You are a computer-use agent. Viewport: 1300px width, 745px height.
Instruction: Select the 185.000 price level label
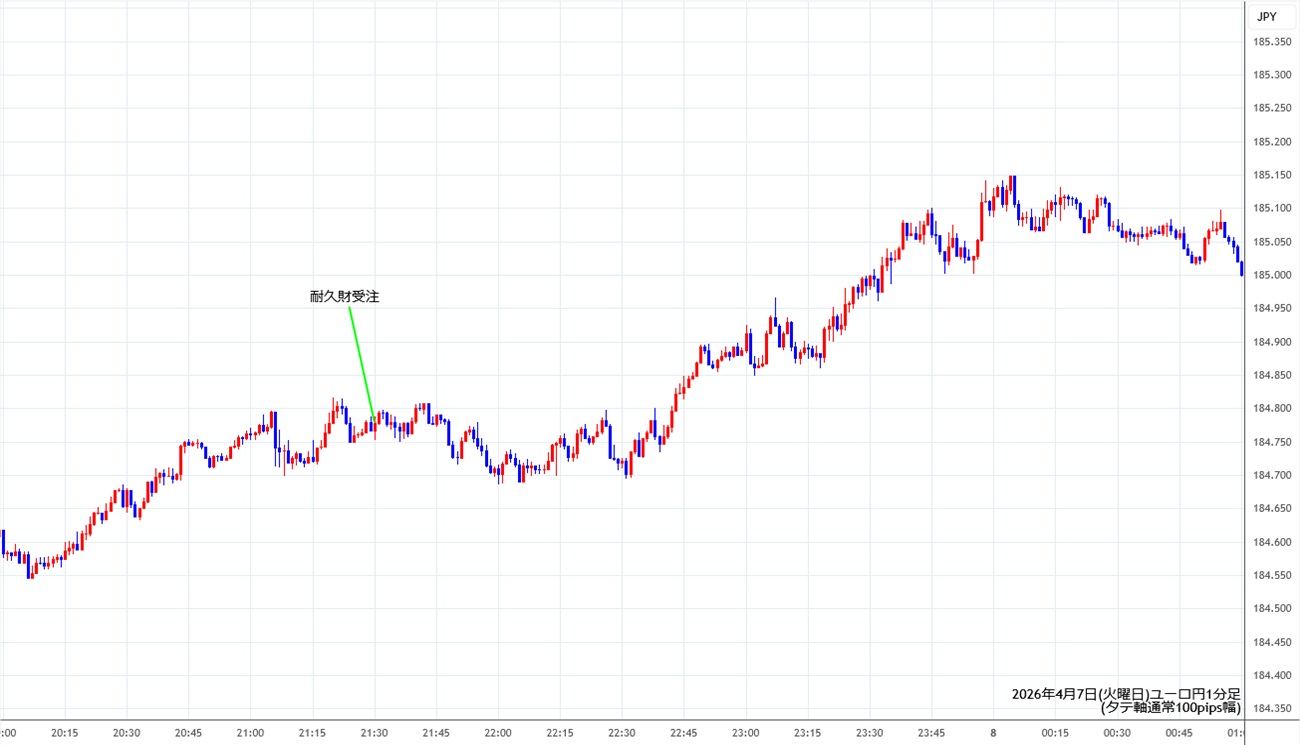point(1272,275)
